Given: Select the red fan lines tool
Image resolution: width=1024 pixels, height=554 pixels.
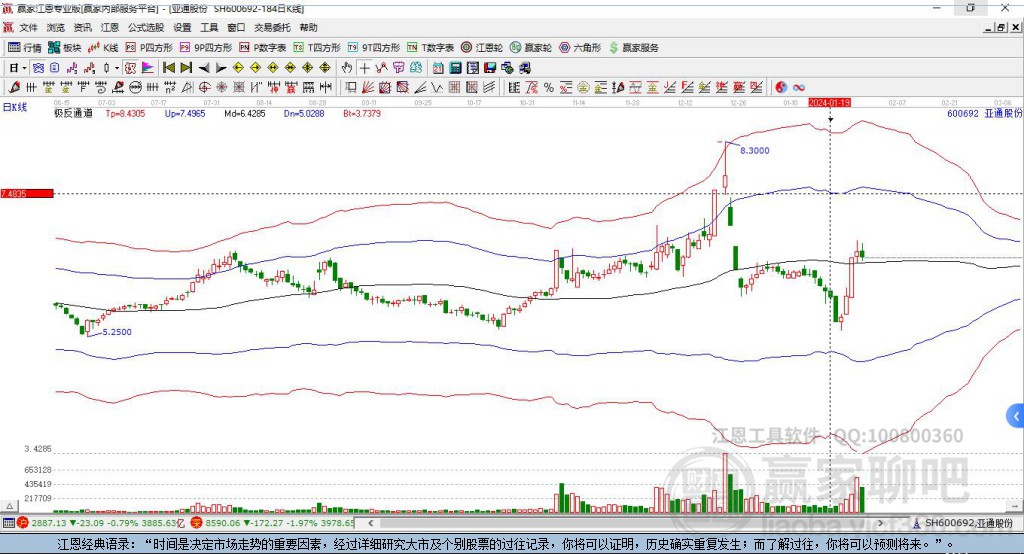Looking at the screenshot, I should click(x=368, y=88).
